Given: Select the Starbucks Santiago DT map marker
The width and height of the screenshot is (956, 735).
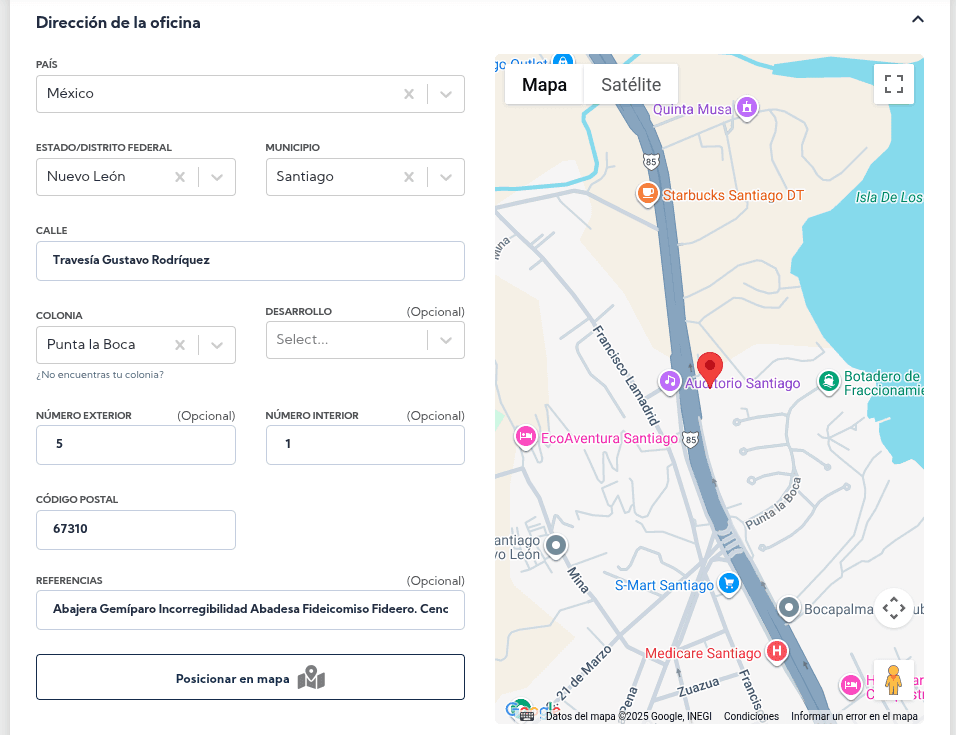Looking at the screenshot, I should 648,194.
